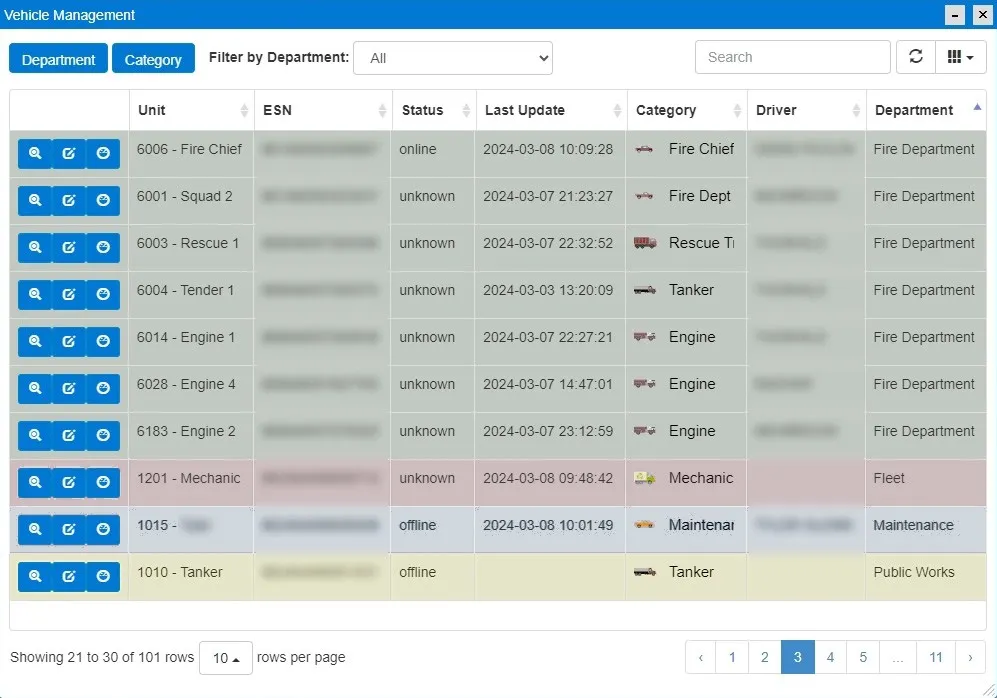Edit the 6004 - Tender 1 vehicle

(69, 295)
